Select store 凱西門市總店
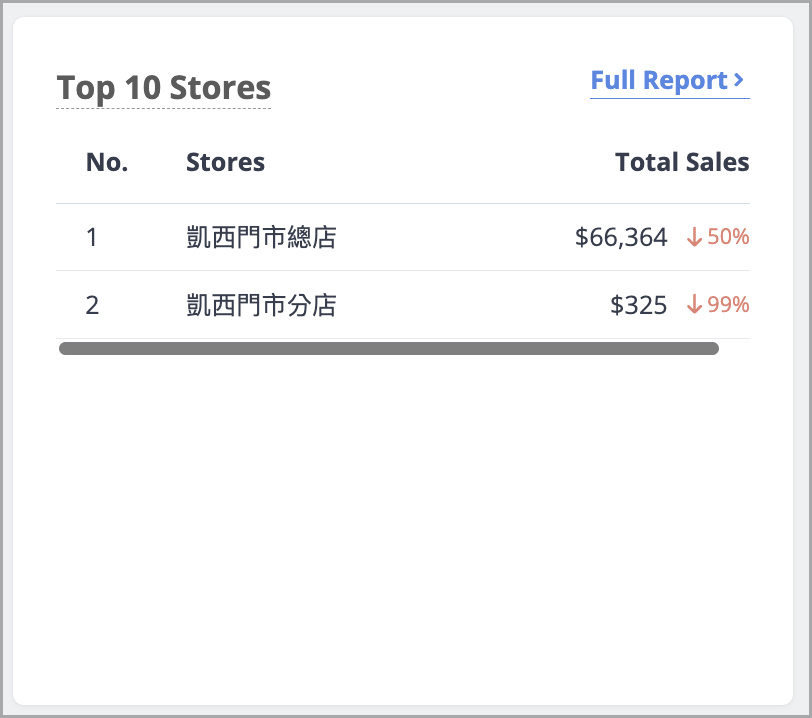812x718 pixels. (x=261, y=237)
